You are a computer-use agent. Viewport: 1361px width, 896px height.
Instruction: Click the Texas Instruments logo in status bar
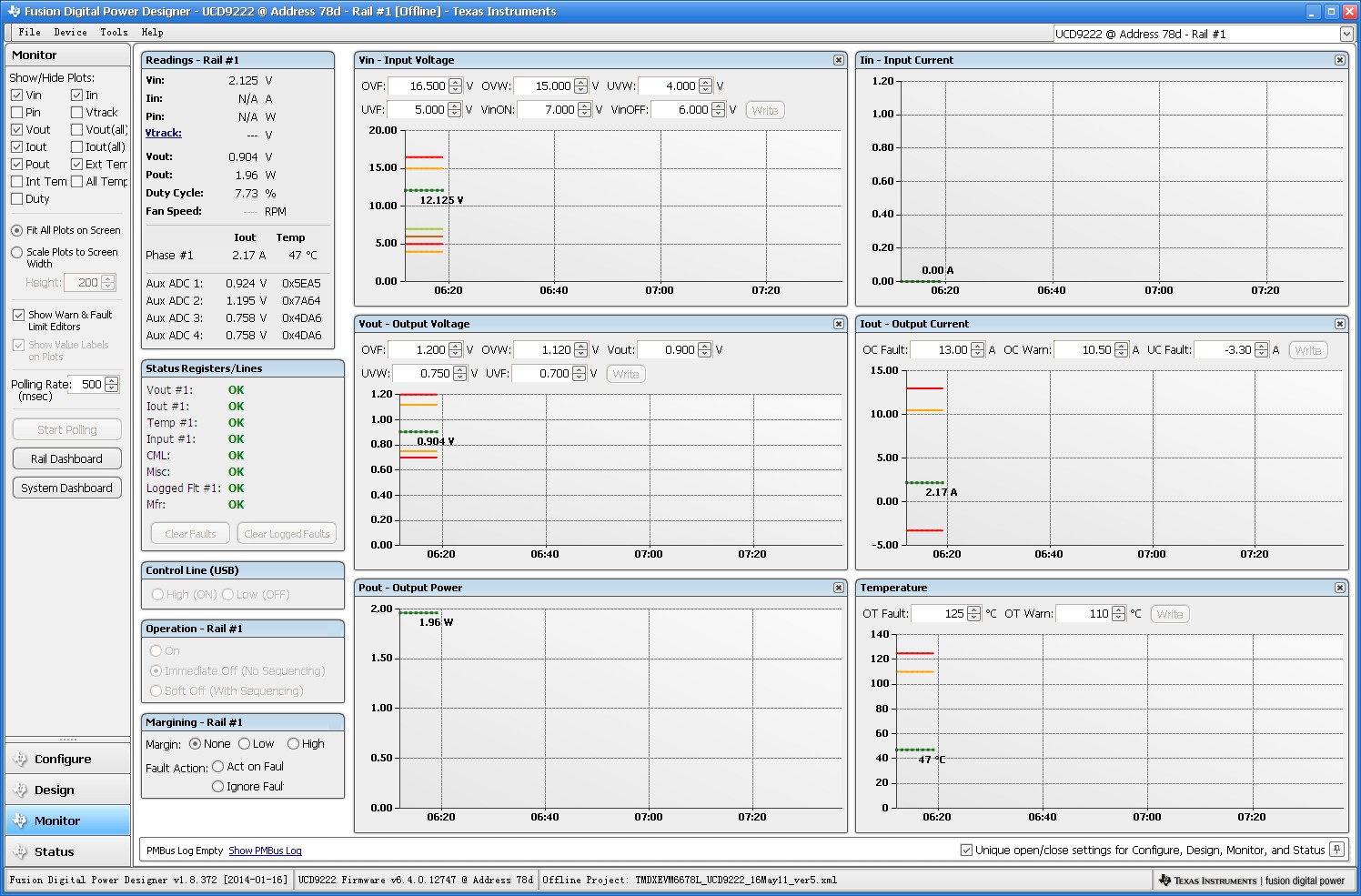[x=1207, y=881]
